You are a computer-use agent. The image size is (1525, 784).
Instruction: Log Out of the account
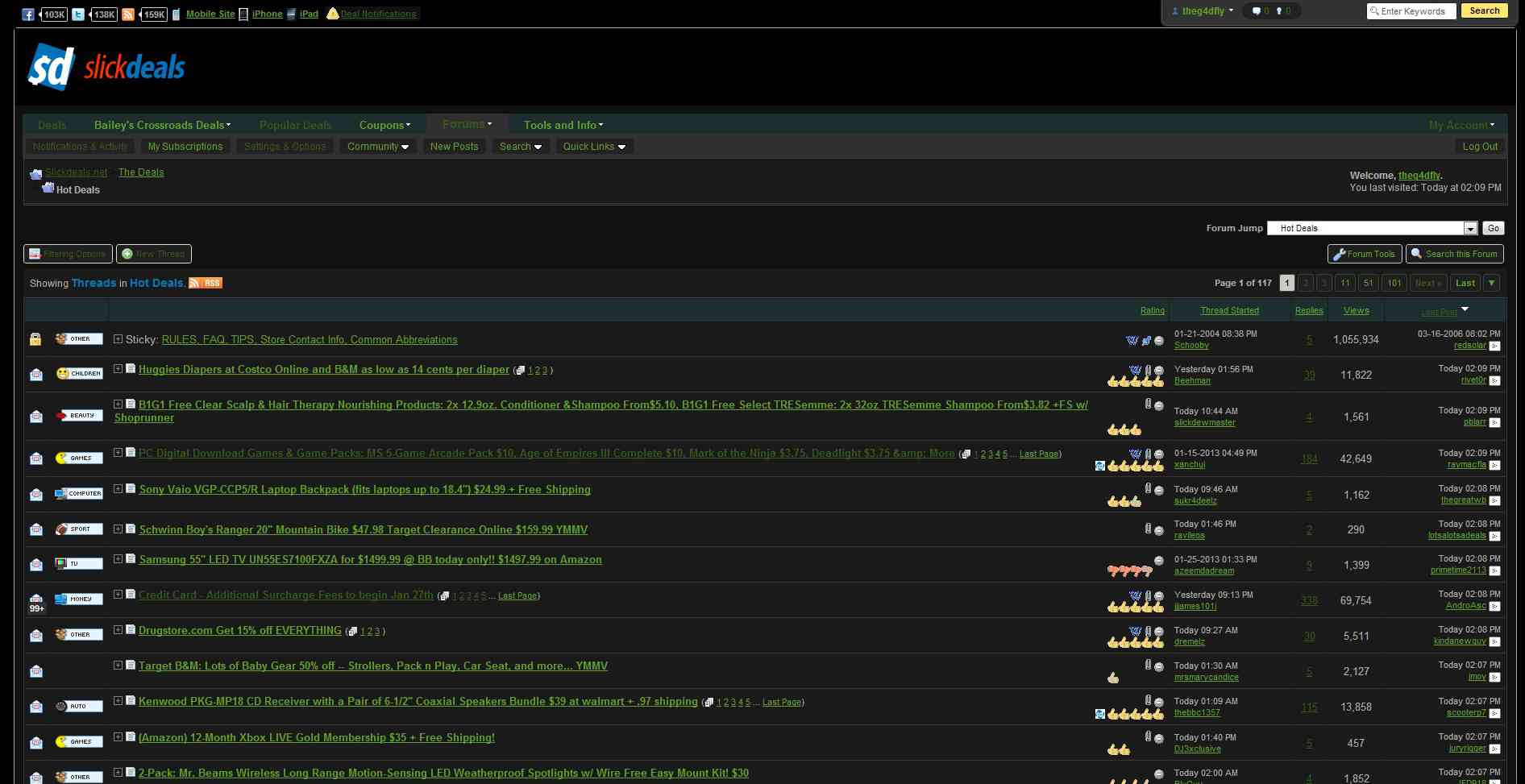(1480, 147)
